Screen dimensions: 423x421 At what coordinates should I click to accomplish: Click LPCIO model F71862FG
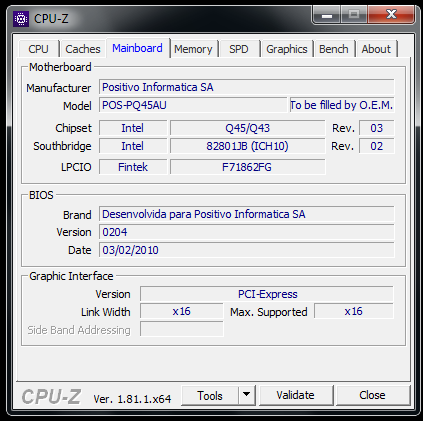click(247, 167)
